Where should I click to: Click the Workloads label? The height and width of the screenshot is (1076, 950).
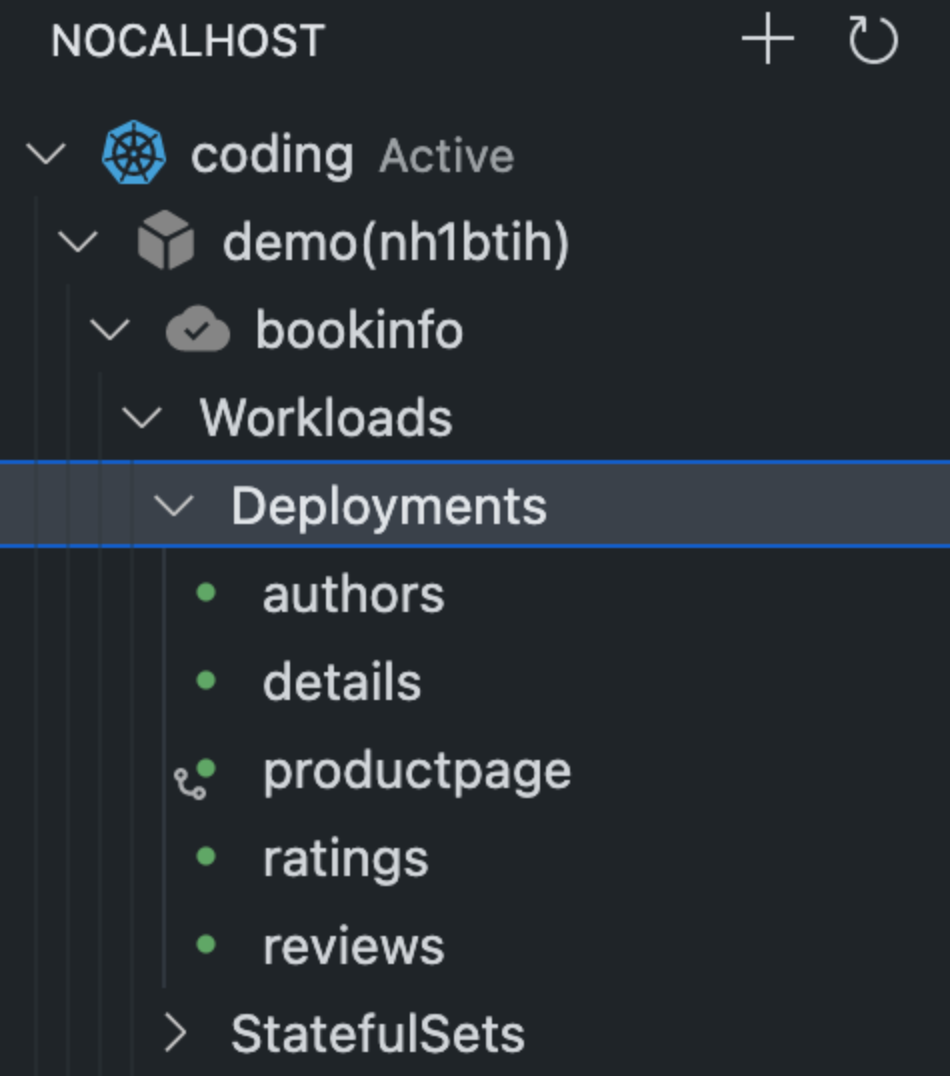[326, 417]
